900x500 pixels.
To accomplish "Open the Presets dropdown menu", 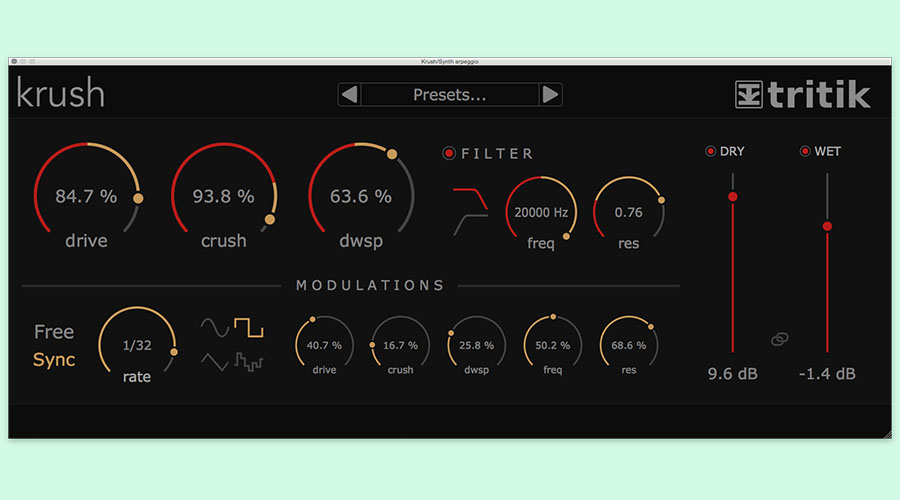I will (x=450, y=95).
